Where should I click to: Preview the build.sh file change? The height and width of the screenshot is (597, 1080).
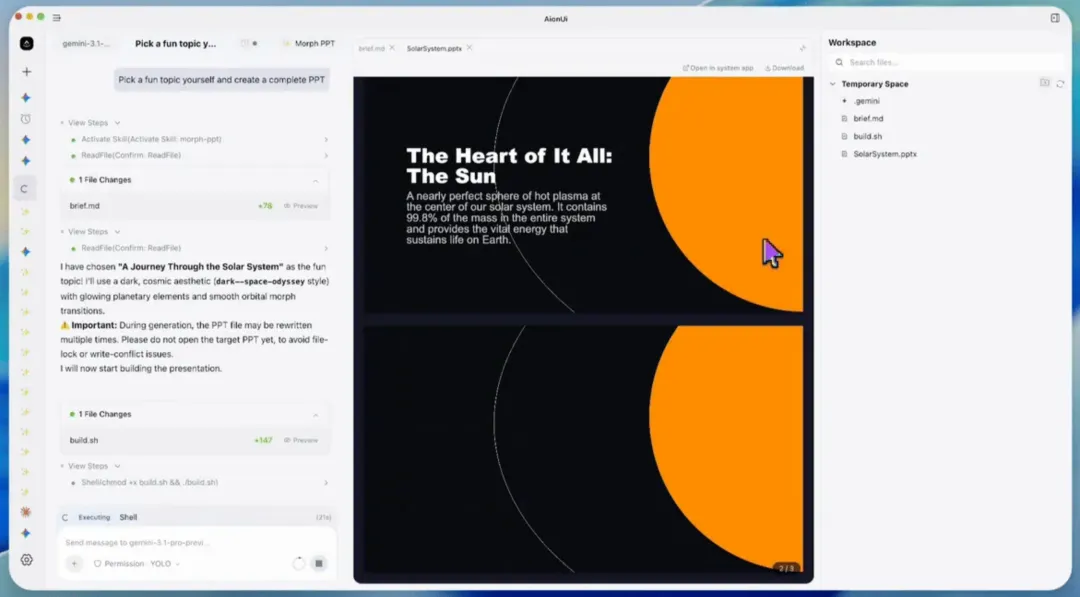pos(301,440)
